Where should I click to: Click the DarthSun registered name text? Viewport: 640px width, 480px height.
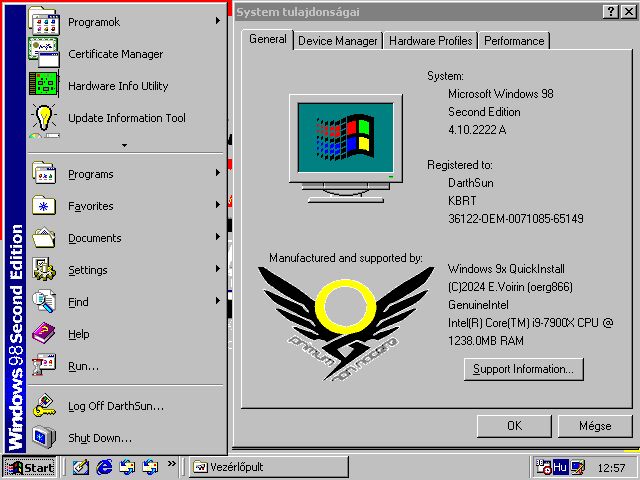[x=471, y=183]
